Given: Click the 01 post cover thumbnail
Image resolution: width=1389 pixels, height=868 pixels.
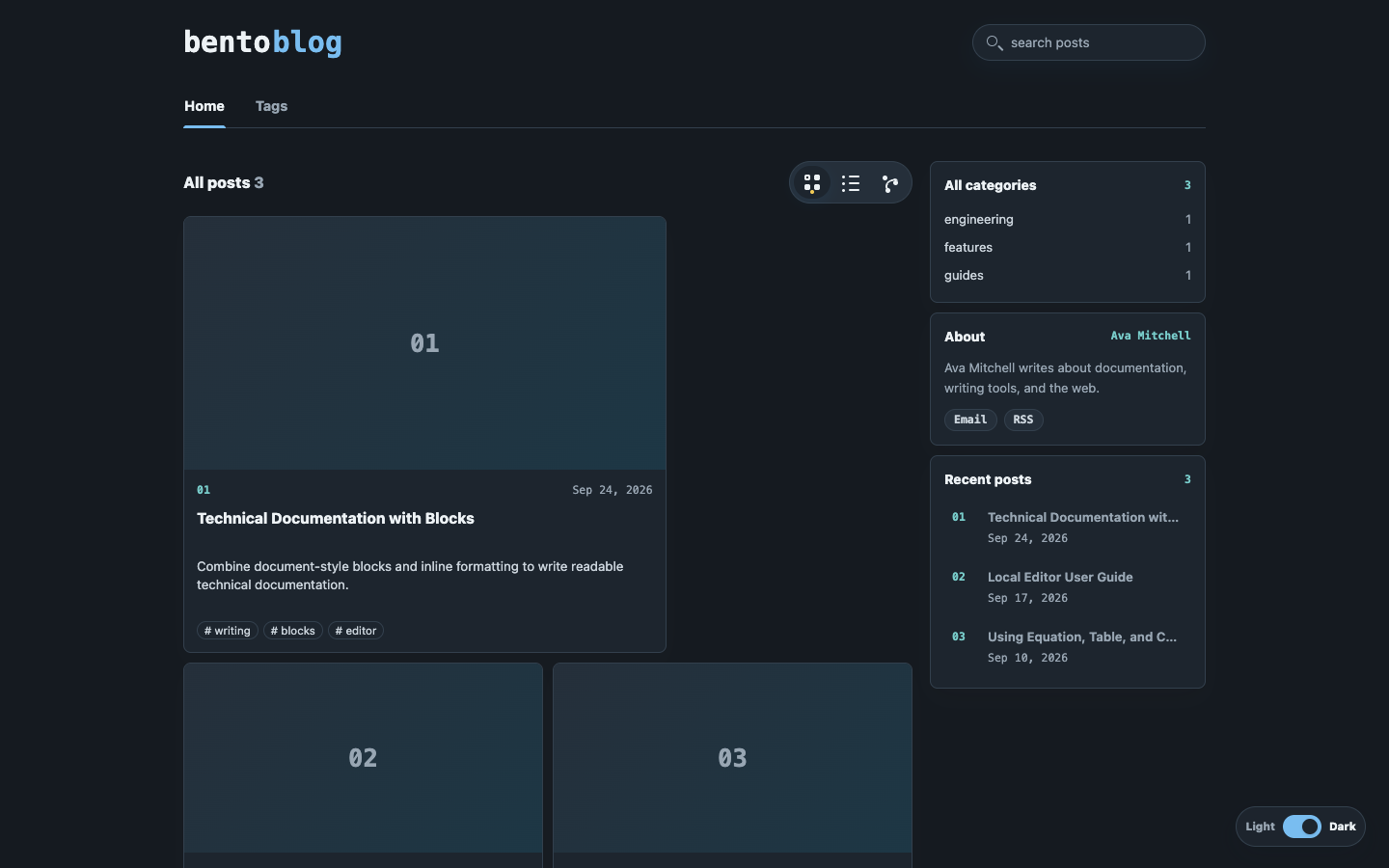Looking at the screenshot, I should (x=424, y=343).
